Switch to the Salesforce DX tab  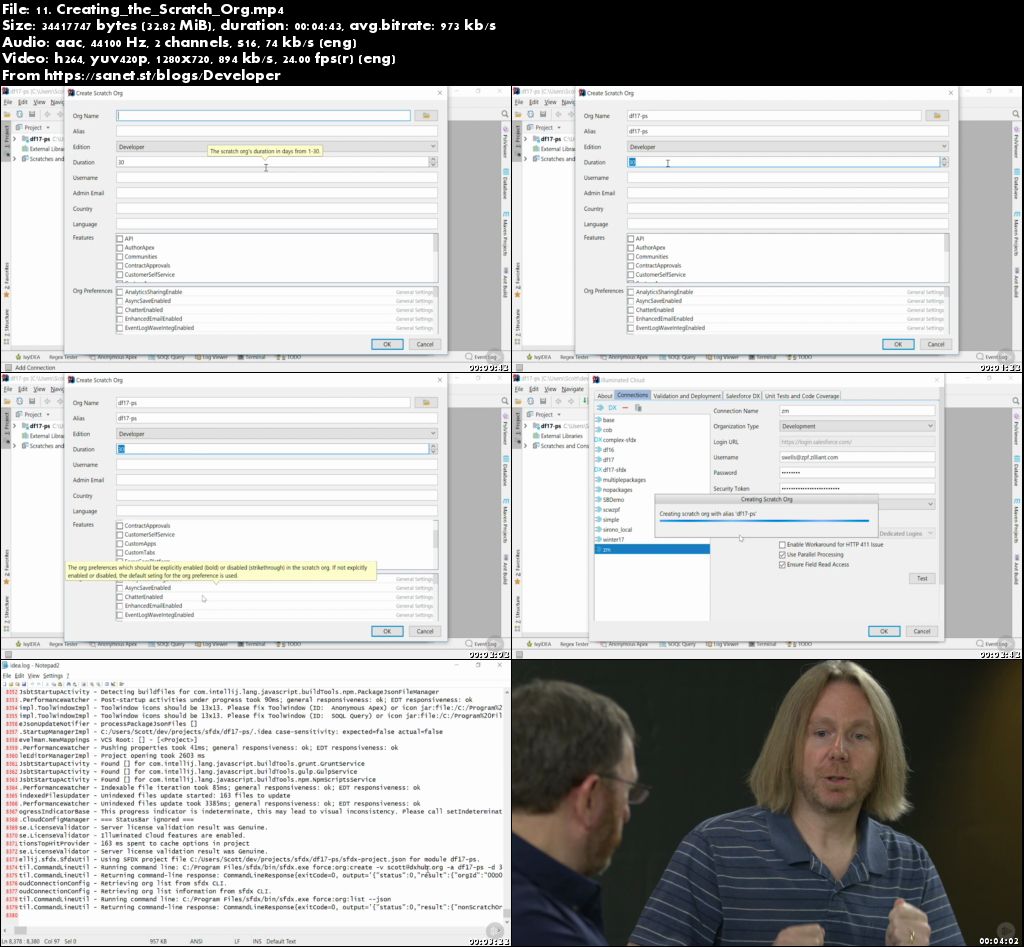743,396
